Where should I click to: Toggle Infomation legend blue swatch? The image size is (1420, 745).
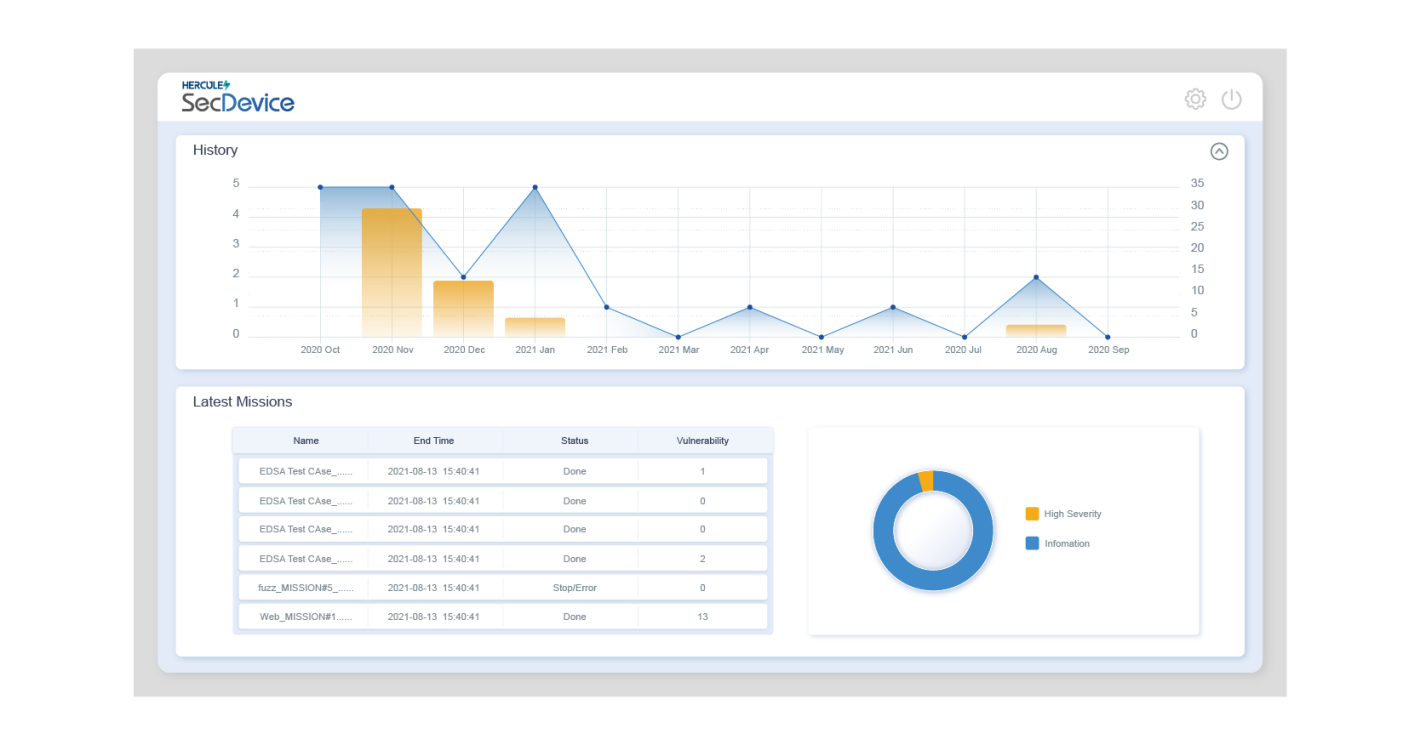[1032, 544]
